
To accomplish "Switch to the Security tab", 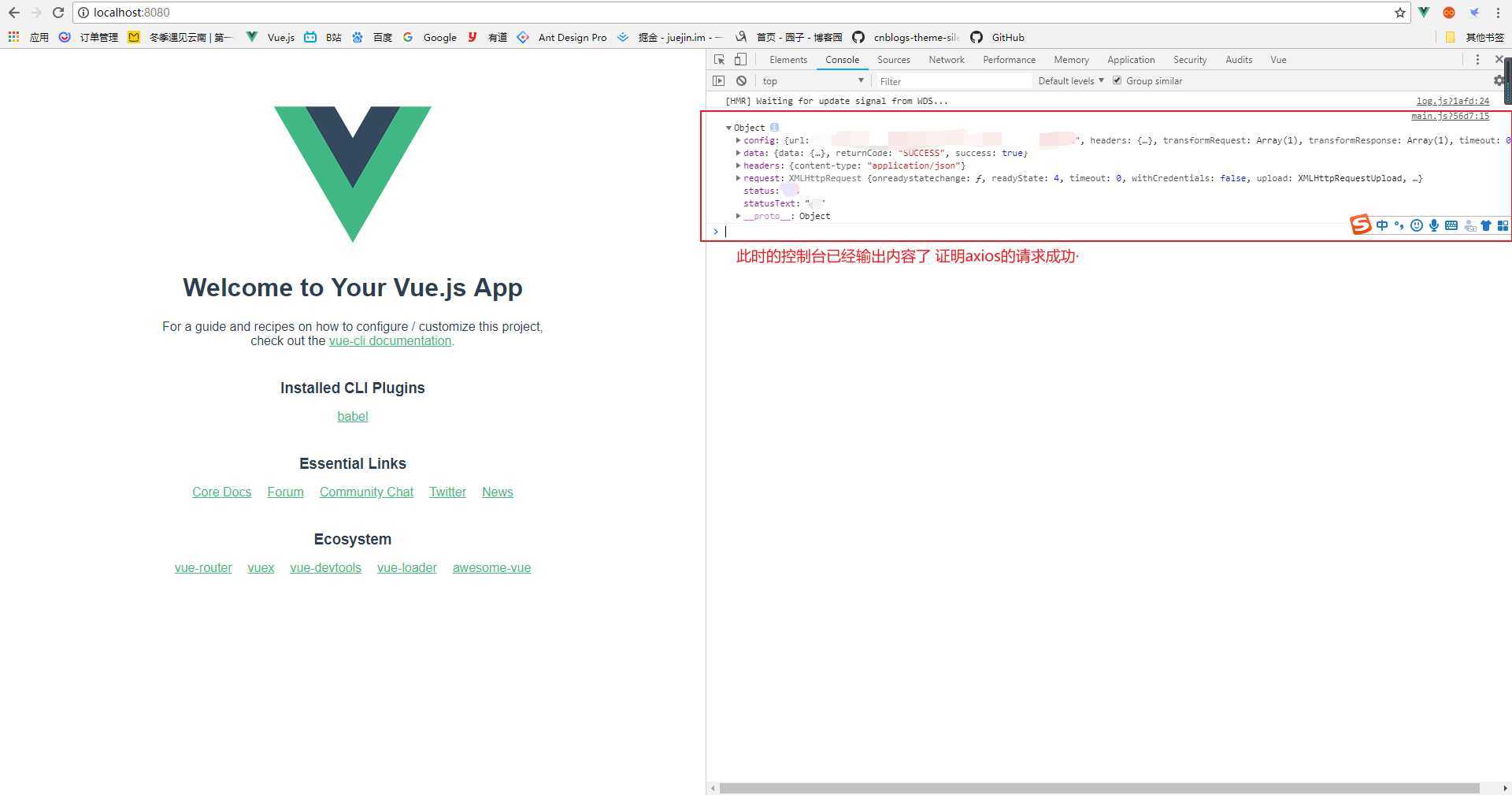I will pyautogui.click(x=1190, y=60).
